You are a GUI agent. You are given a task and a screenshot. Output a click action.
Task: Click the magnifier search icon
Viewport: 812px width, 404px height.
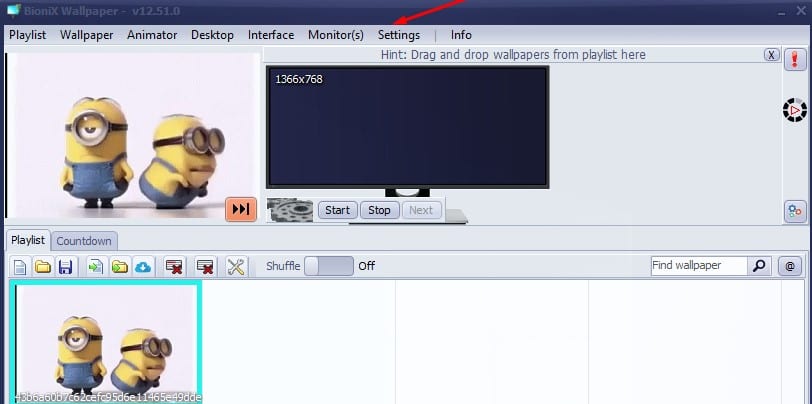pos(759,266)
